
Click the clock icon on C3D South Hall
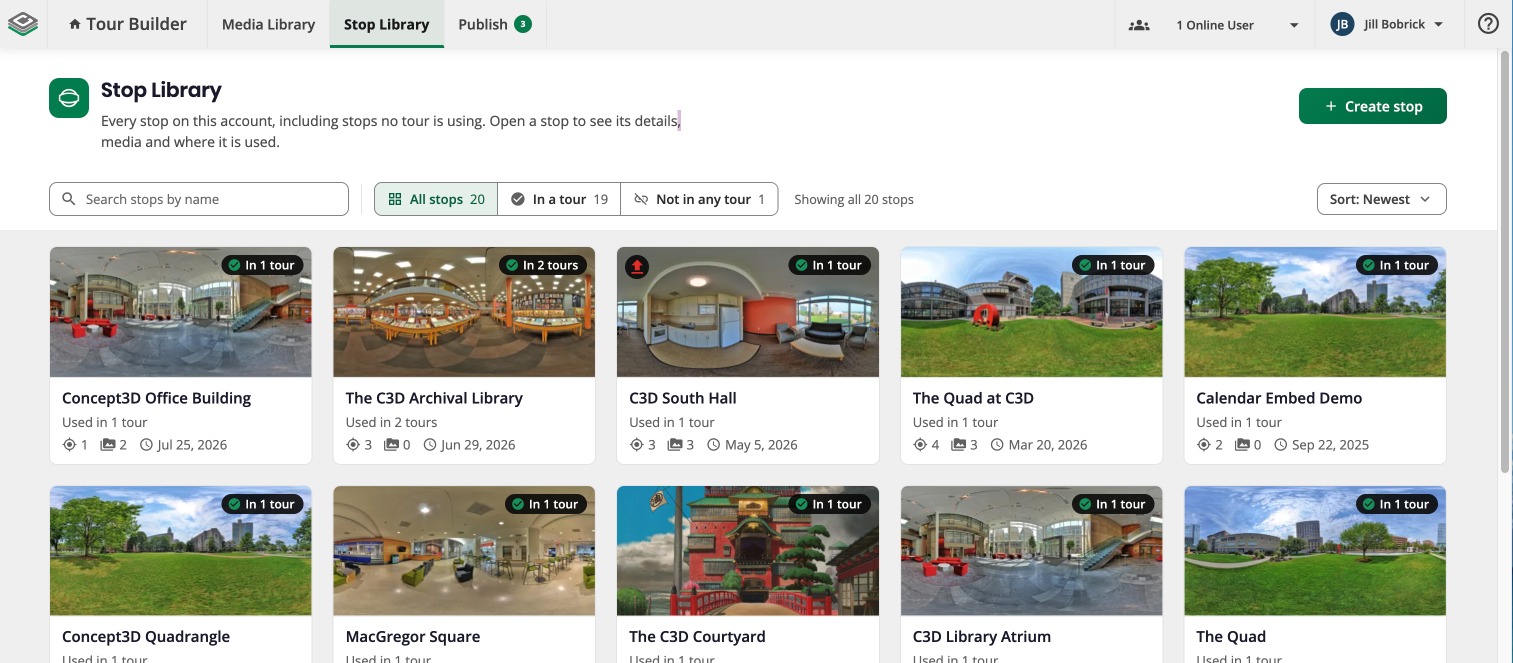click(x=714, y=445)
